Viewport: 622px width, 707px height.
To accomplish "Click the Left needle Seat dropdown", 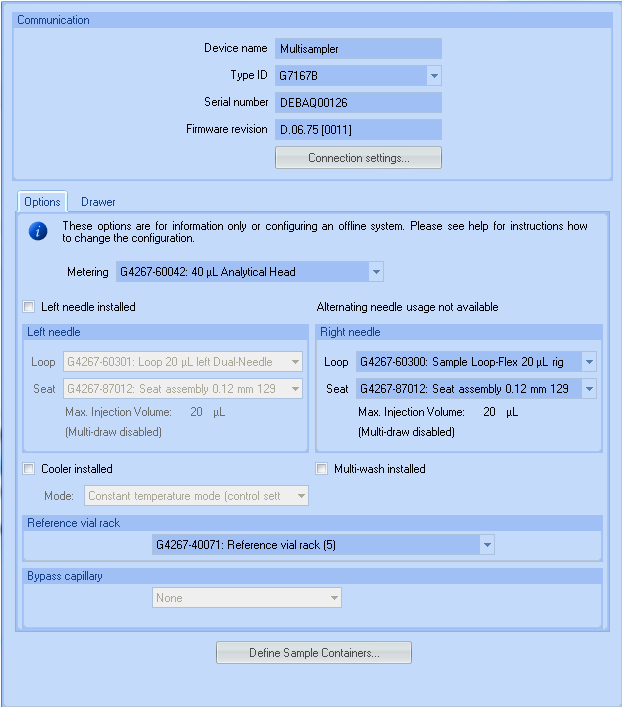I will point(183,389).
